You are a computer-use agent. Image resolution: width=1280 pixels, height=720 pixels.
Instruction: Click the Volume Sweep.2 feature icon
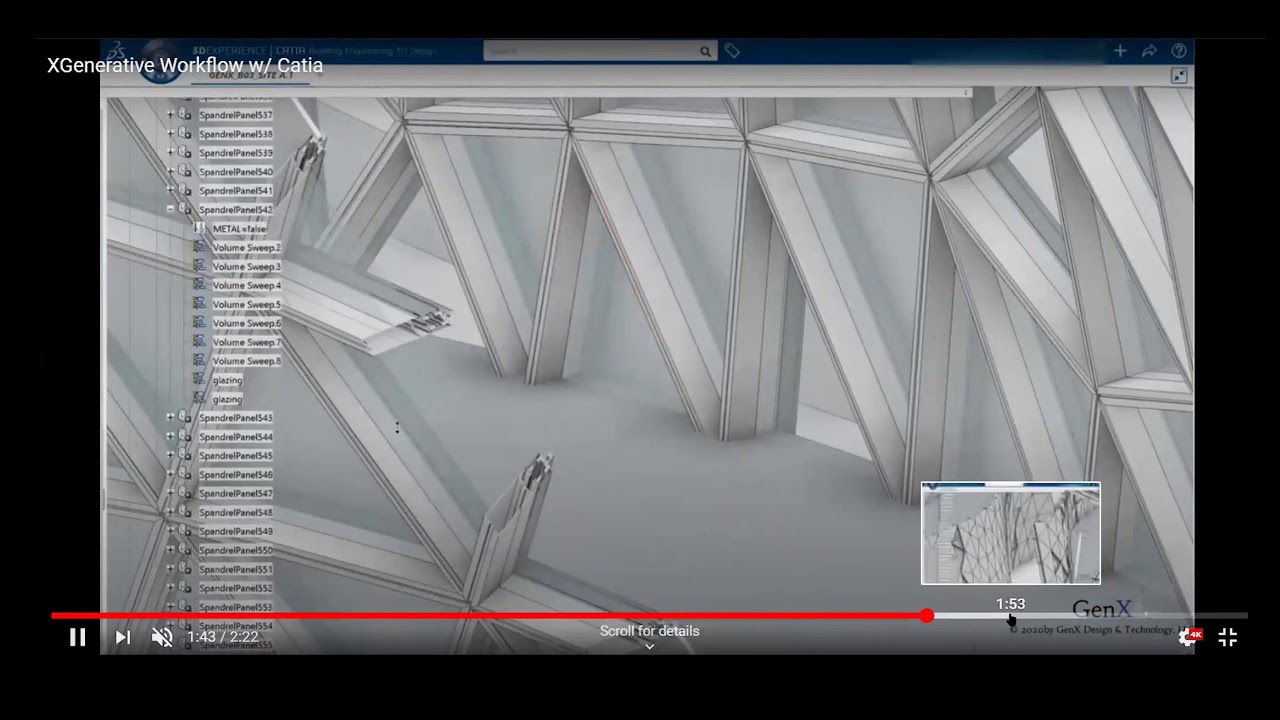tap(199, 247)
